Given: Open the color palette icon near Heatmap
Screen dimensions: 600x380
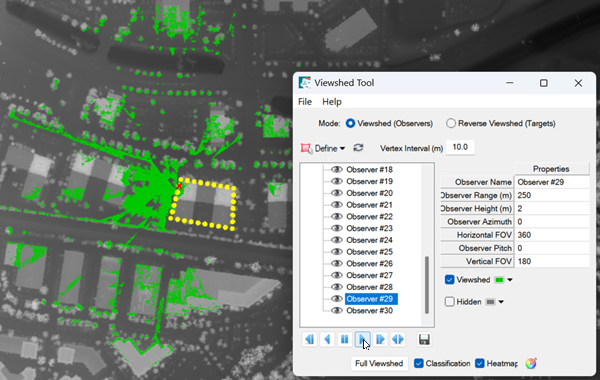Looking at the screenshot, I should (x=531, y=363).
